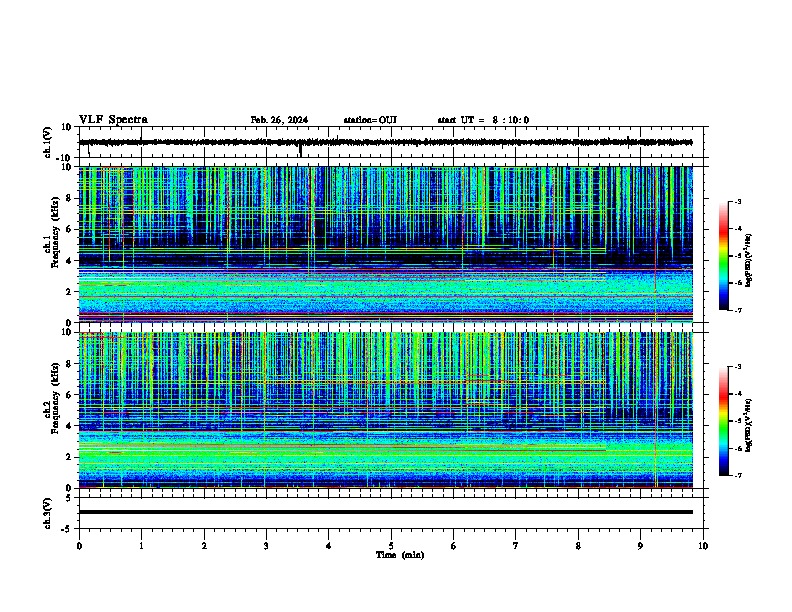Click the "2" kHz tick on ch.2 spectrogram
Viewport: 792px width, 612px height.
coord(69,457)
